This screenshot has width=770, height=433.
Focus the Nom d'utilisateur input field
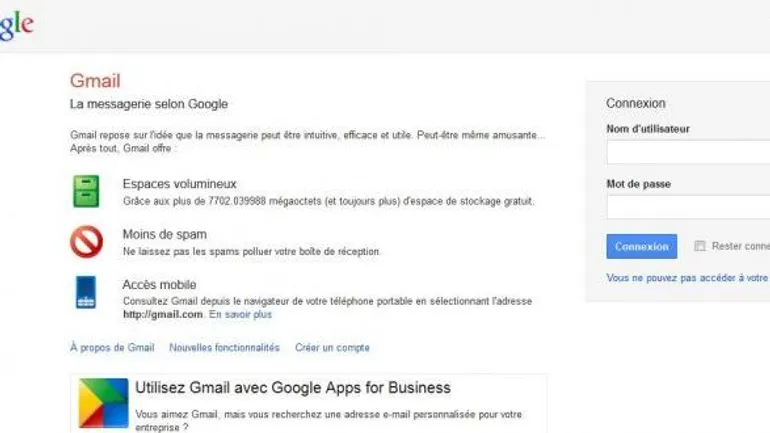(x=688, y=152)
